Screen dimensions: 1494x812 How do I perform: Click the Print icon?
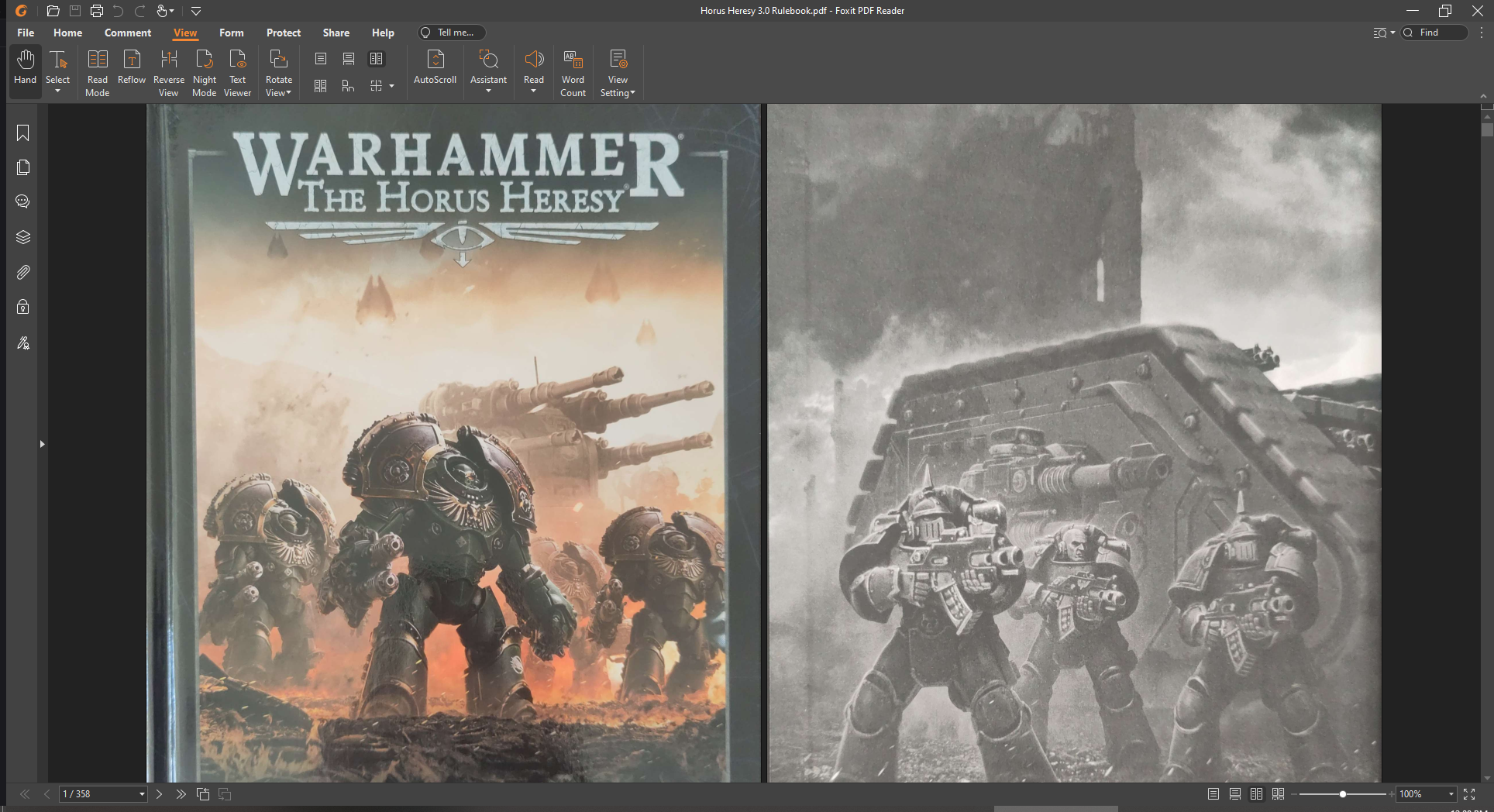(x=97, y=11)
